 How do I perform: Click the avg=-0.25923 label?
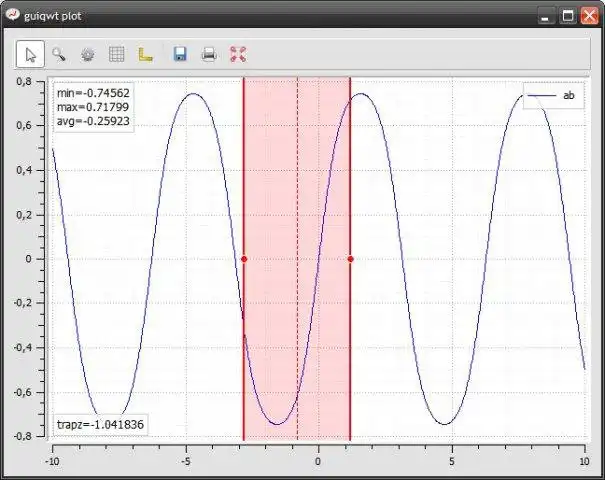click(93, 121)
